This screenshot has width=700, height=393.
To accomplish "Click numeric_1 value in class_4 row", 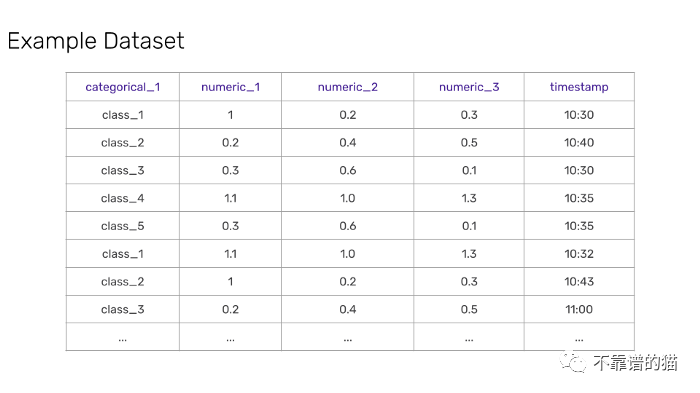I will click(230, 198).
